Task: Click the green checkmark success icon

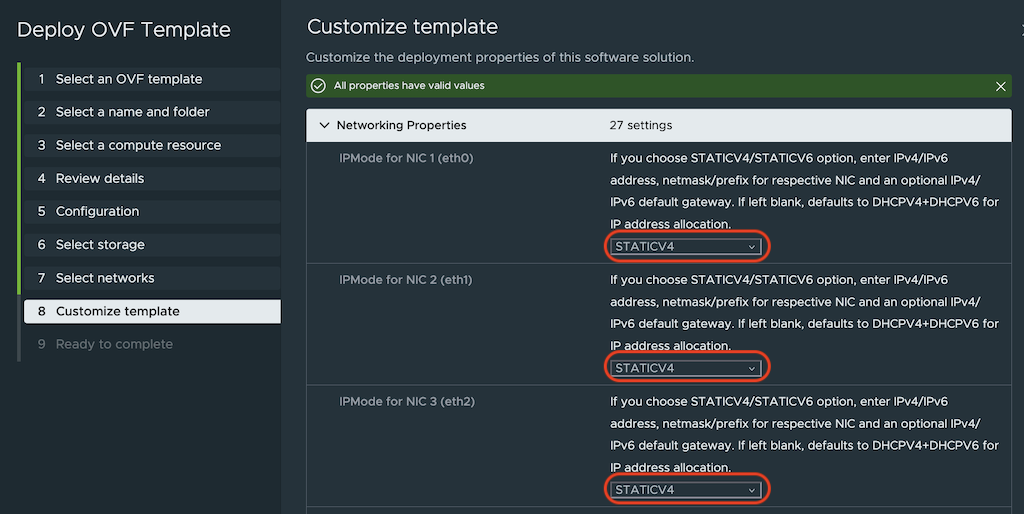Action: point(319,86)
